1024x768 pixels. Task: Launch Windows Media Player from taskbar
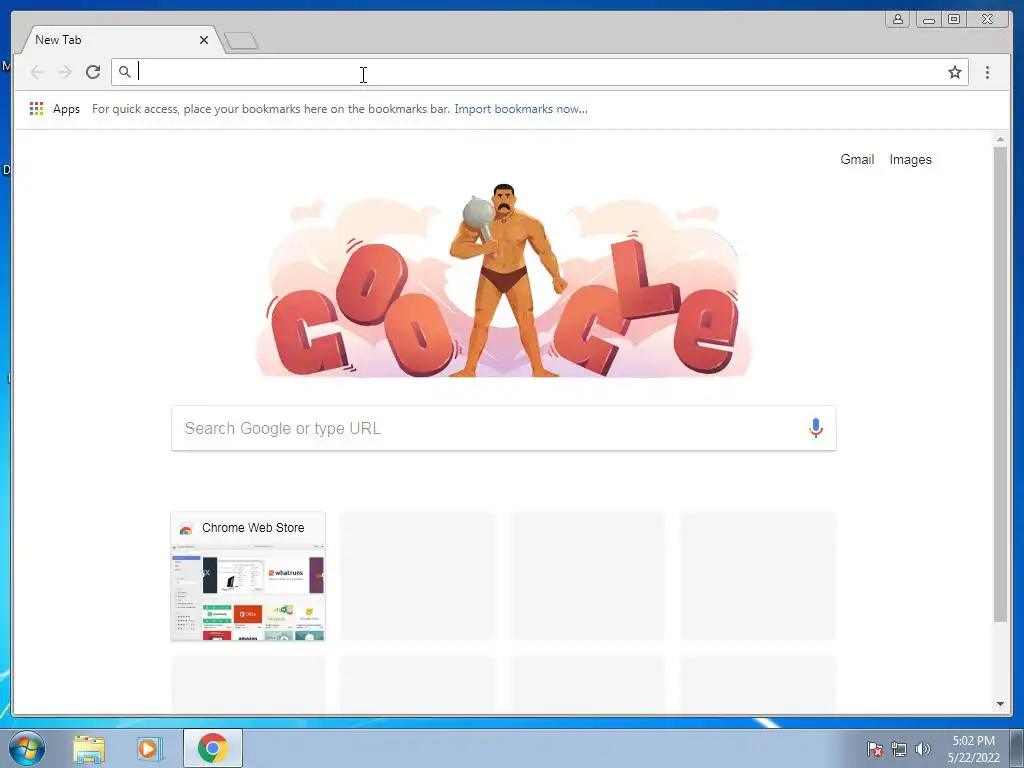(x=149, y=748)
